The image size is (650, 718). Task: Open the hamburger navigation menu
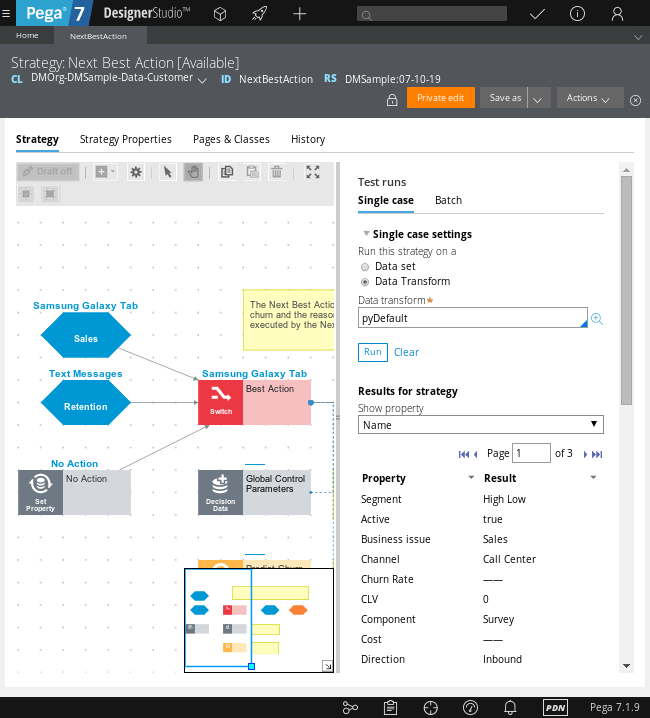click(6, 13)
